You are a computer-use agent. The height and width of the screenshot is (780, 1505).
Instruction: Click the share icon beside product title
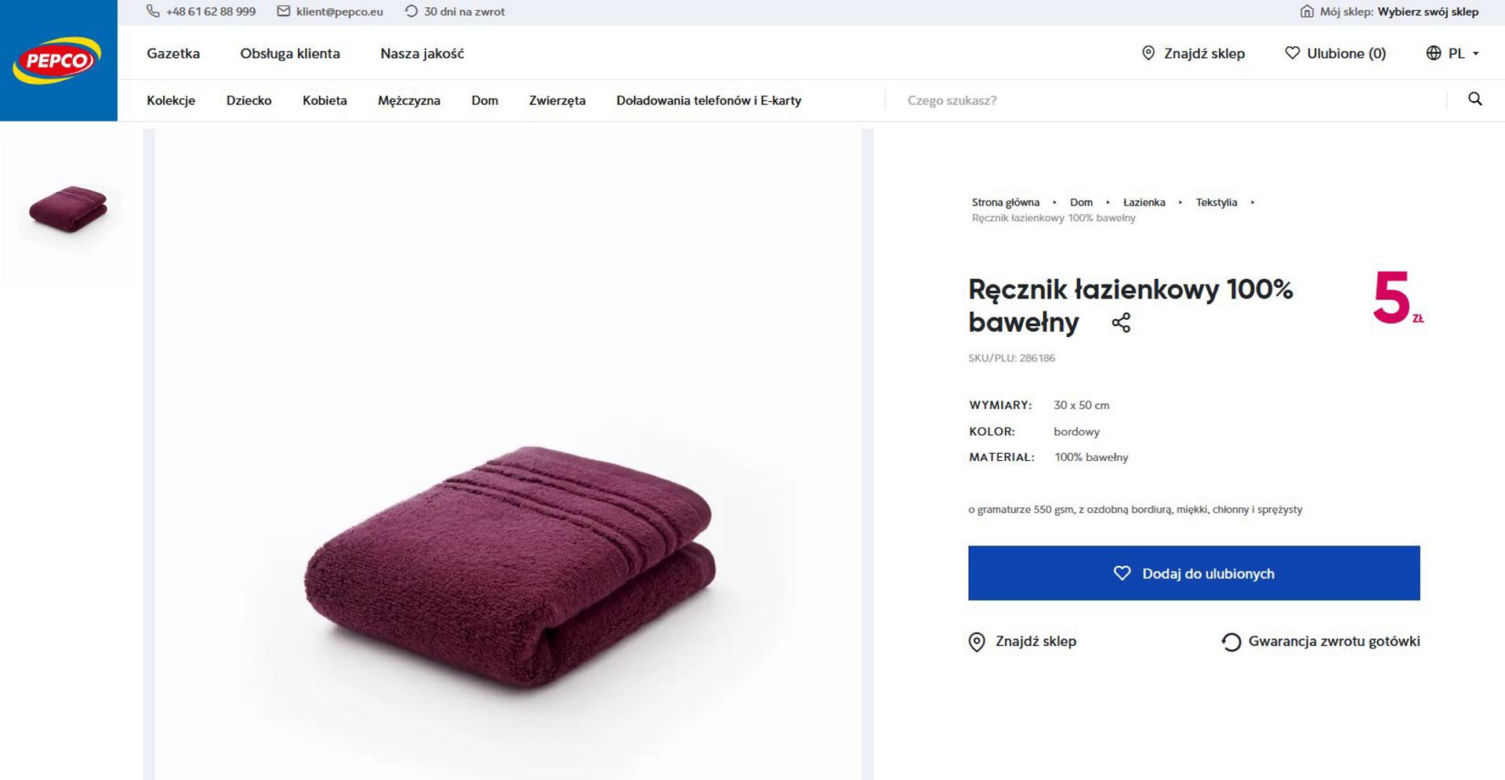[x=1121, y=323]
